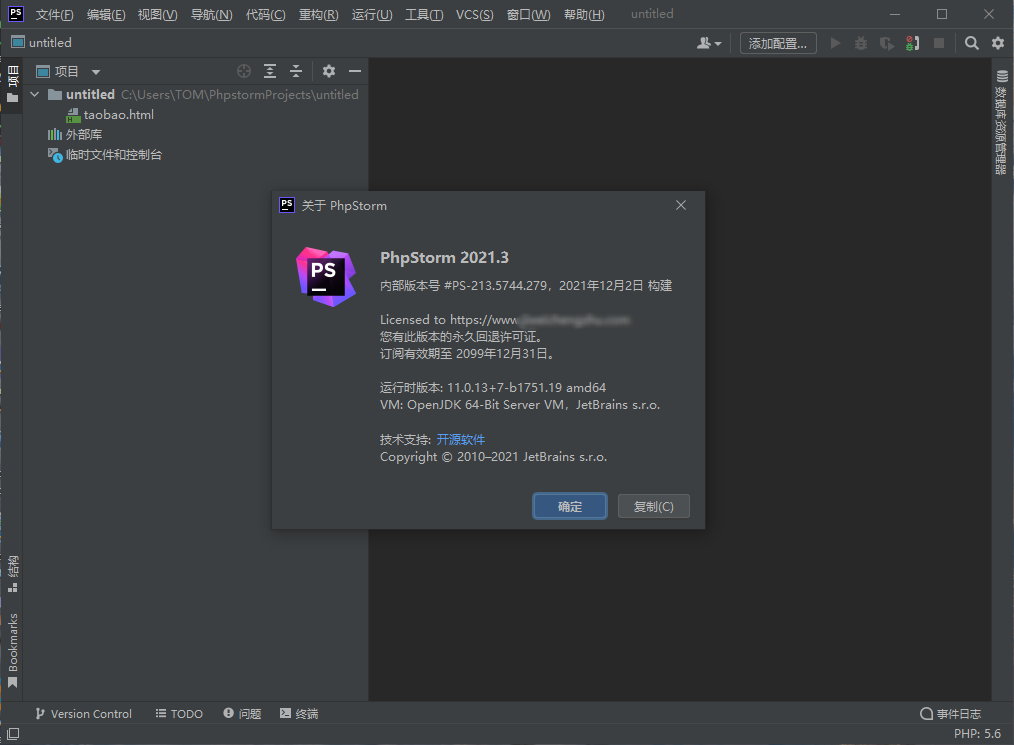Viewport: 1014px width, 745px height.
Task: Click the Search everywhere magnifier icon
Action: (x=971, y=43)
